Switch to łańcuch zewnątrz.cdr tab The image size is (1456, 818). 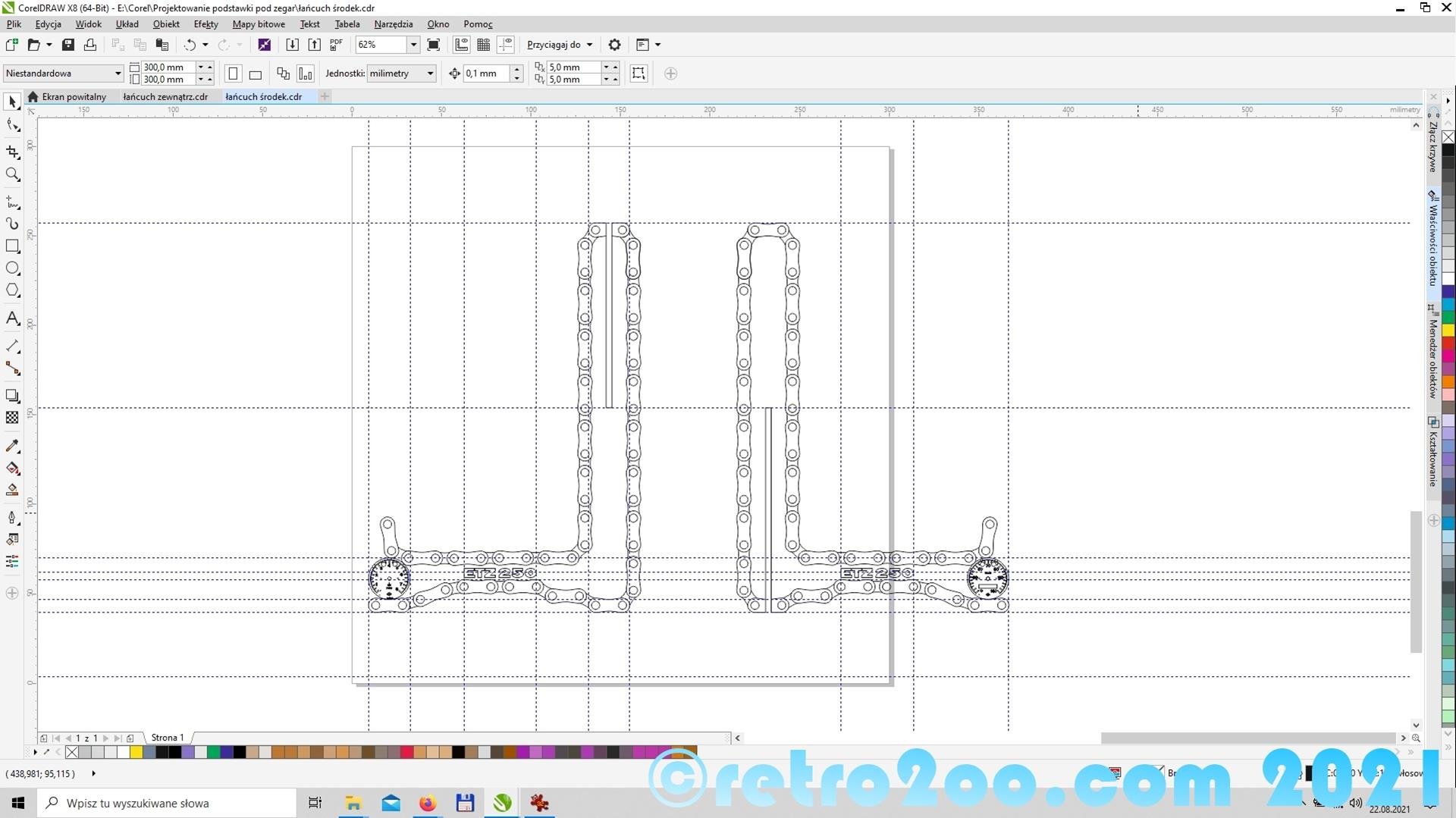coord(165,97)
